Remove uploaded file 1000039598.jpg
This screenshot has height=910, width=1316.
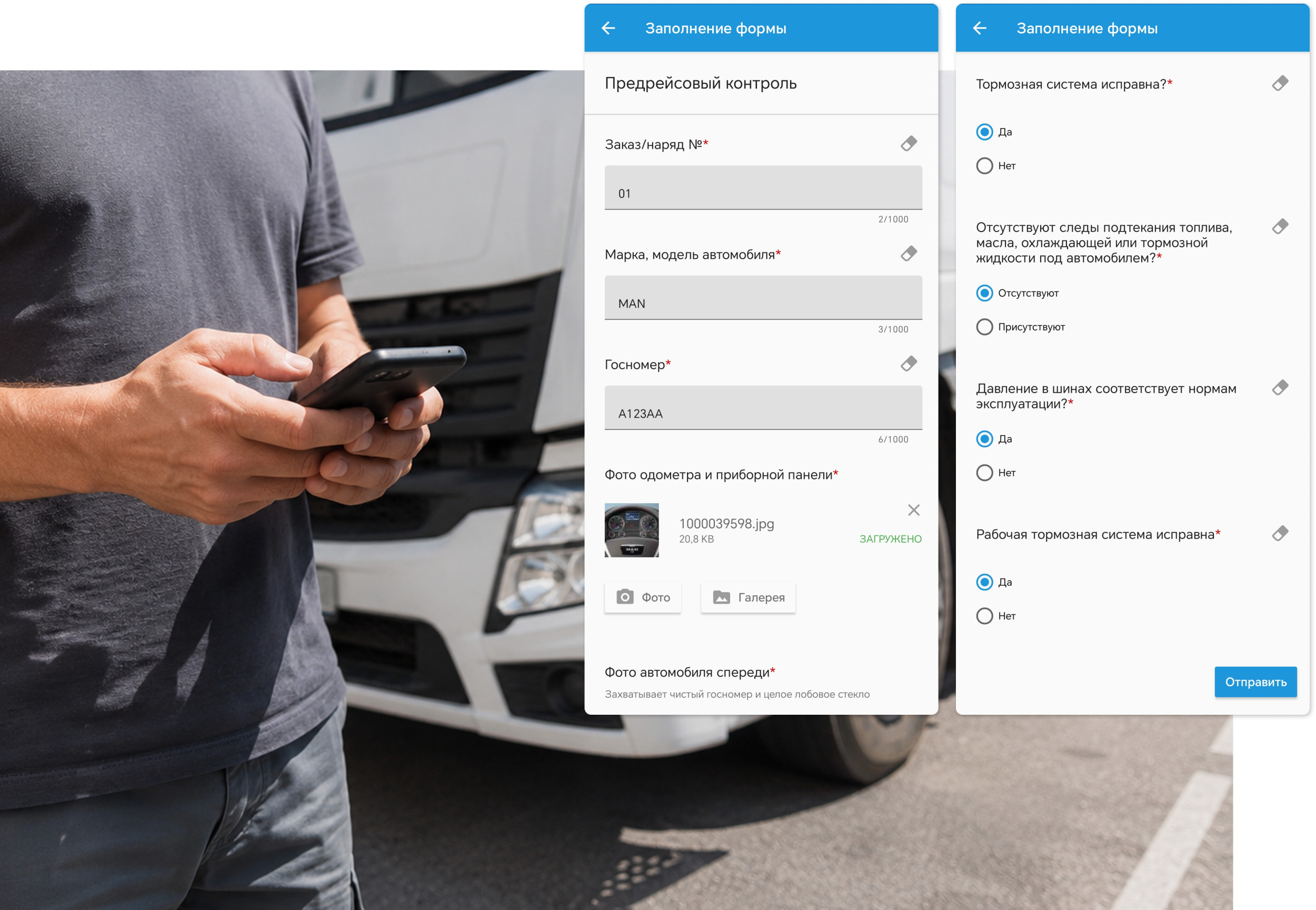click(x=914, y=511)
